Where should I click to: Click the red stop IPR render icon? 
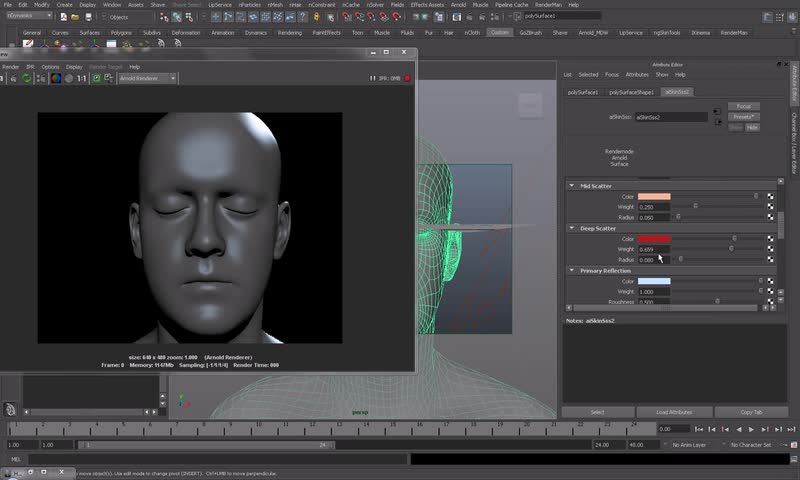tap(408, 78)
